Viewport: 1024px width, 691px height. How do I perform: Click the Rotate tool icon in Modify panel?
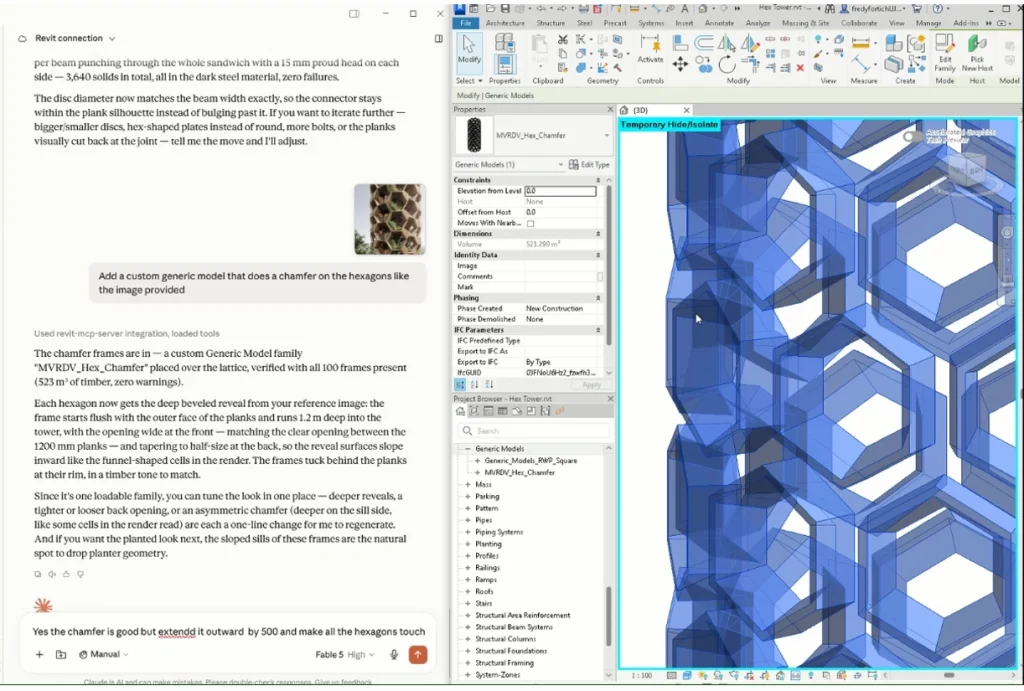point(726,64)
